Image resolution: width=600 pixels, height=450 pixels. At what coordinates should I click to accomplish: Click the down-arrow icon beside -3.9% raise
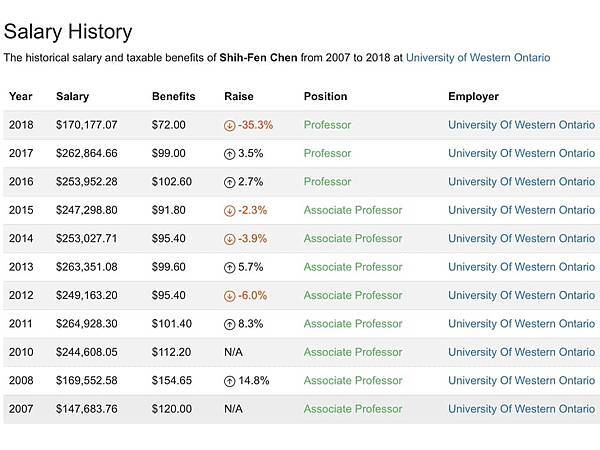click(x=230, y=239)
